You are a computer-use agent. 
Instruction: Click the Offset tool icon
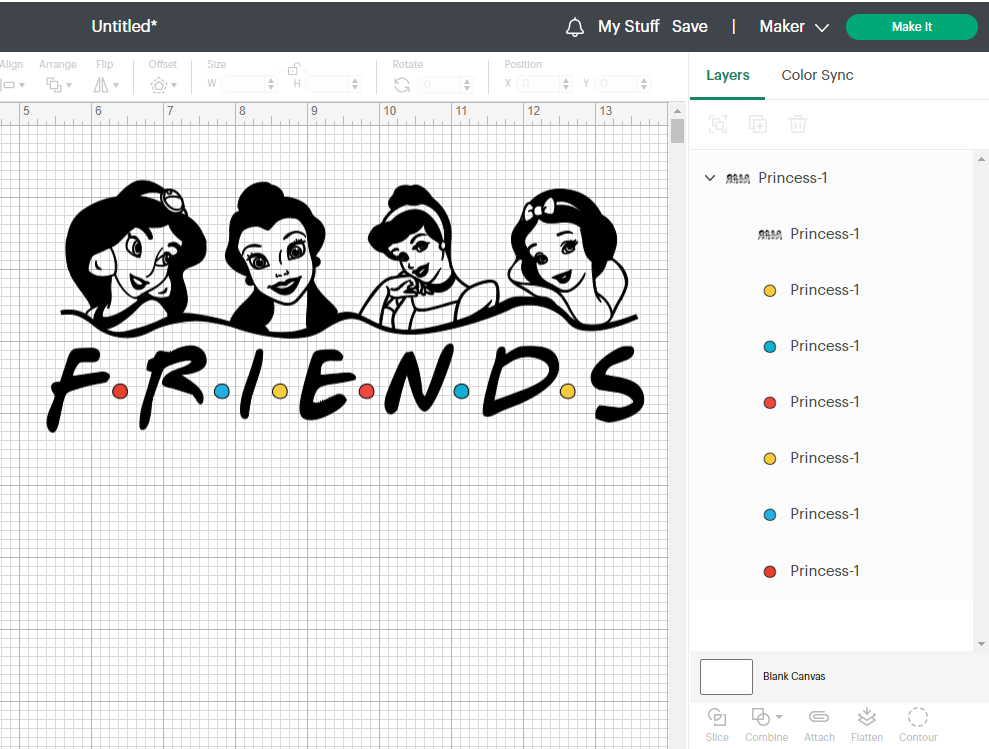(160, 85)
